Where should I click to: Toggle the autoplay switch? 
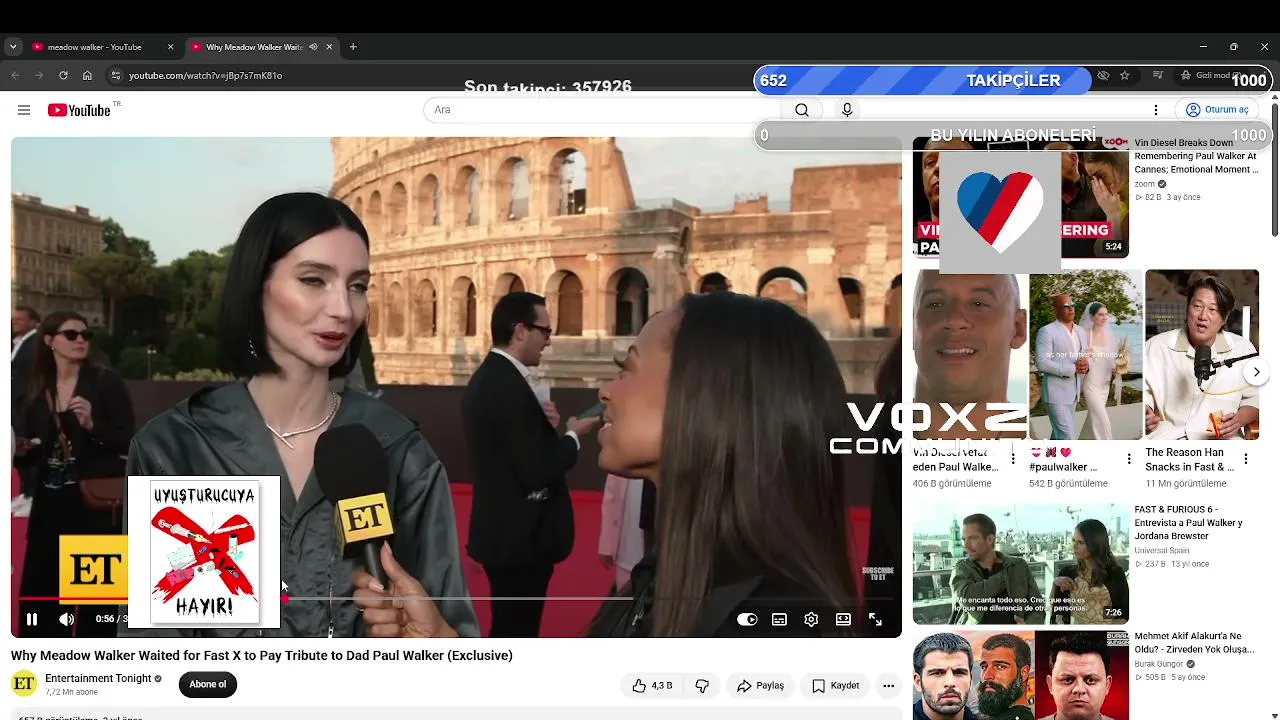[x=747, y=620]
